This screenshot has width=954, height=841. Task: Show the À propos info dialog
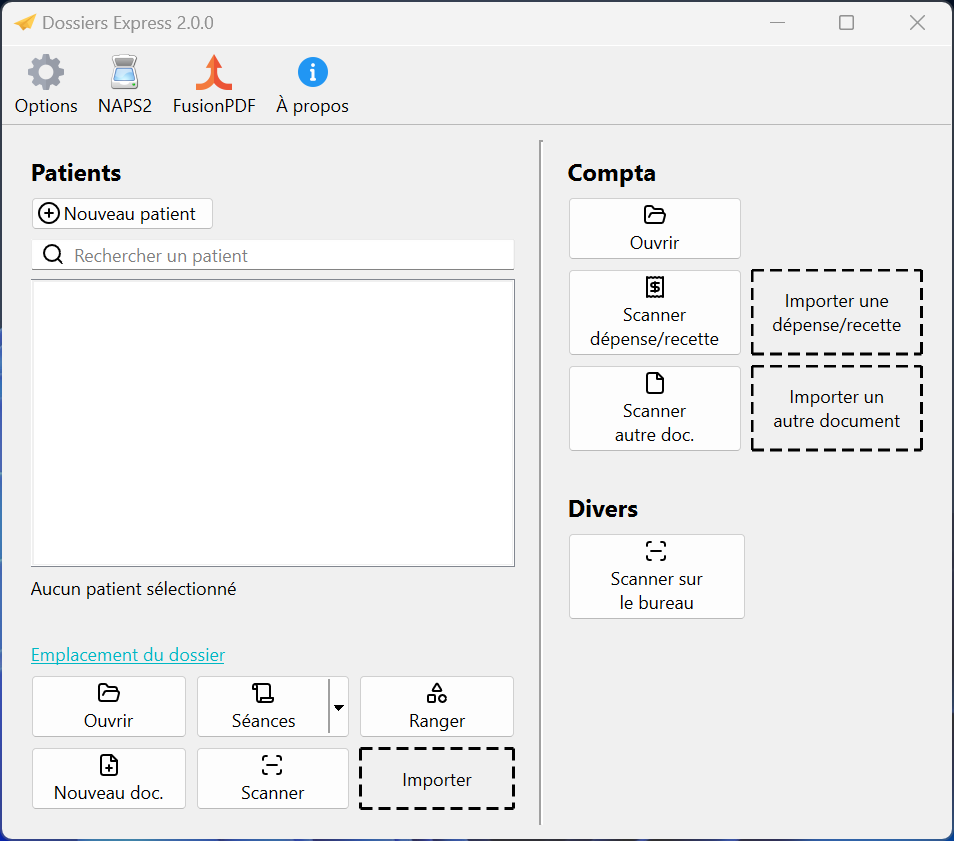click(x=312, y=85)
